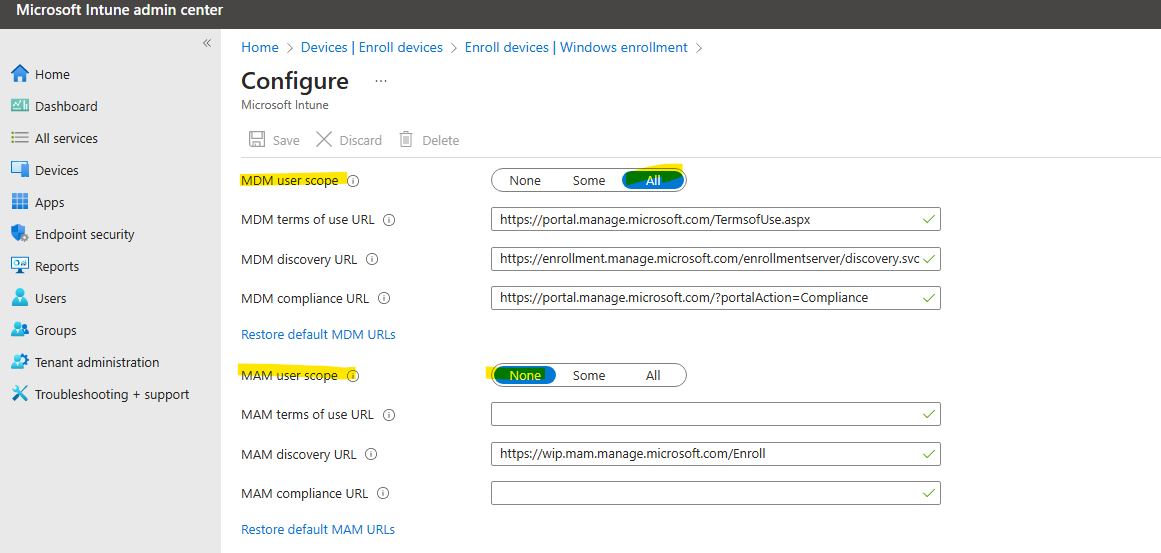The height and width of the screenshot is (553, 1161).
Task: Click the empty MAM compliance URL field
Action: tap(715, 493)
